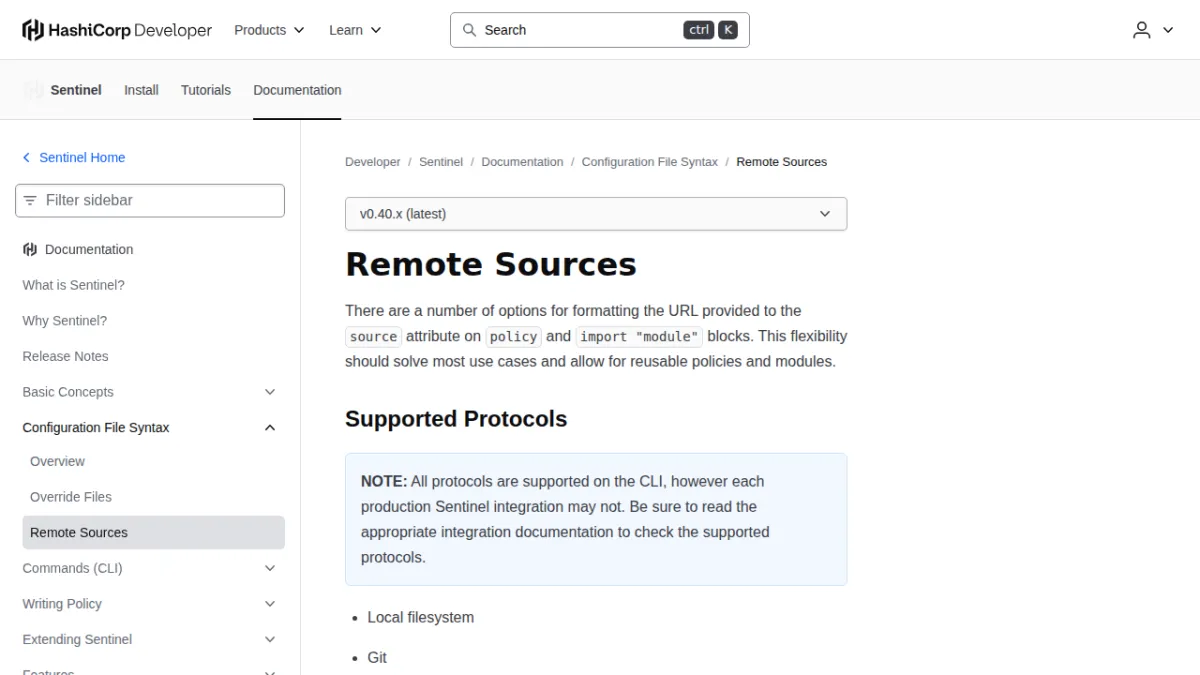Select the Remote Sources sidebar item
Screen dimensions: 1200x675
tap(153, 533)
